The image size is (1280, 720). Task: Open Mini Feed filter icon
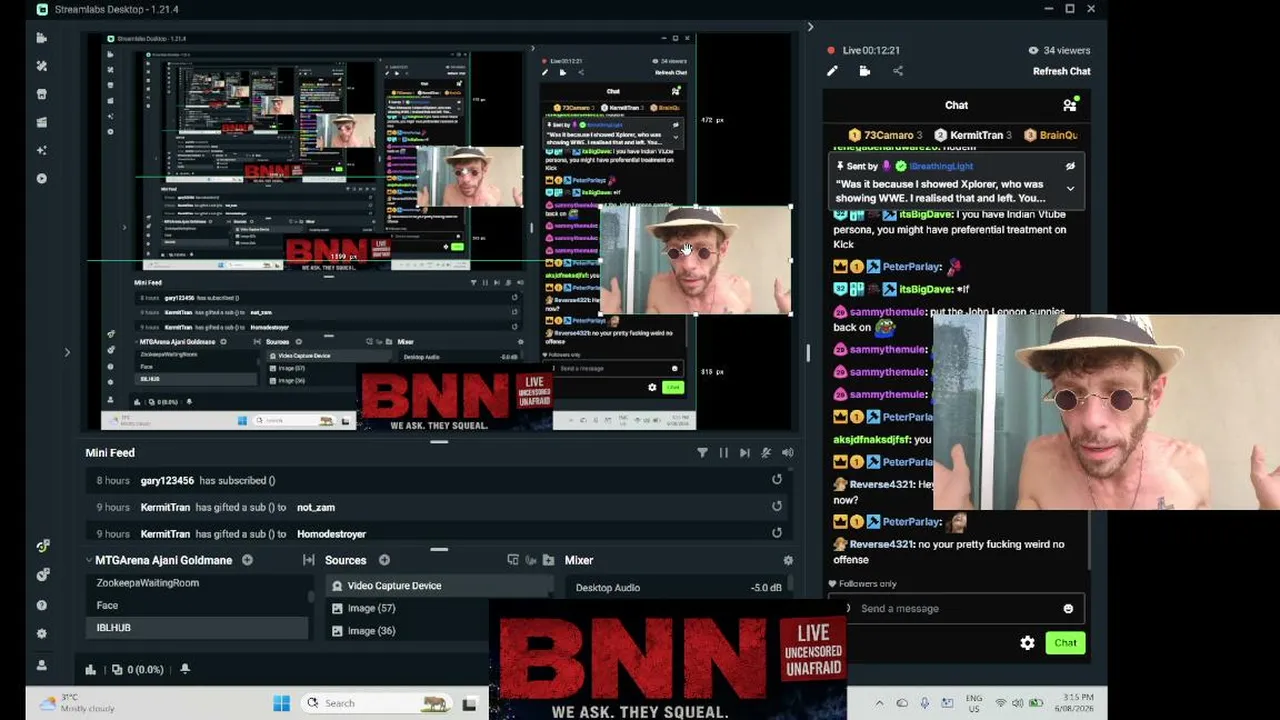[x=702, y=453]
